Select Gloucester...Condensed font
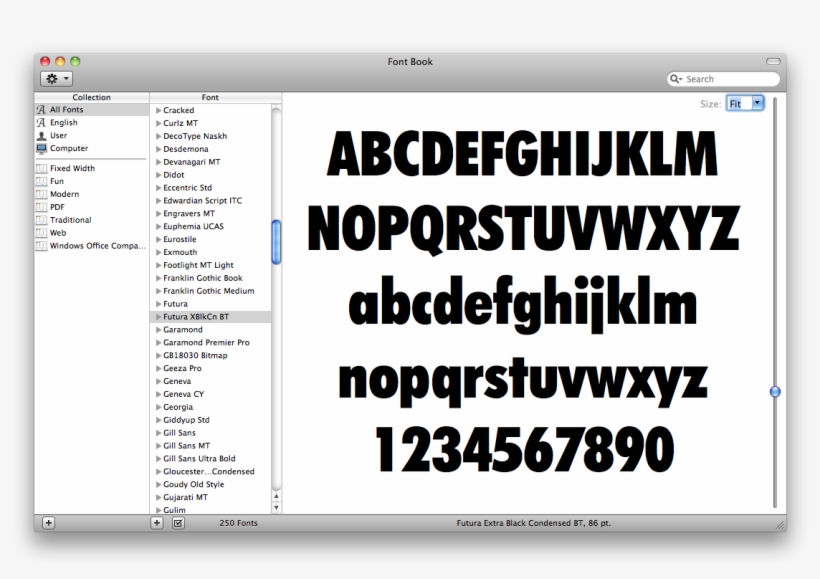 coord(209,471)
